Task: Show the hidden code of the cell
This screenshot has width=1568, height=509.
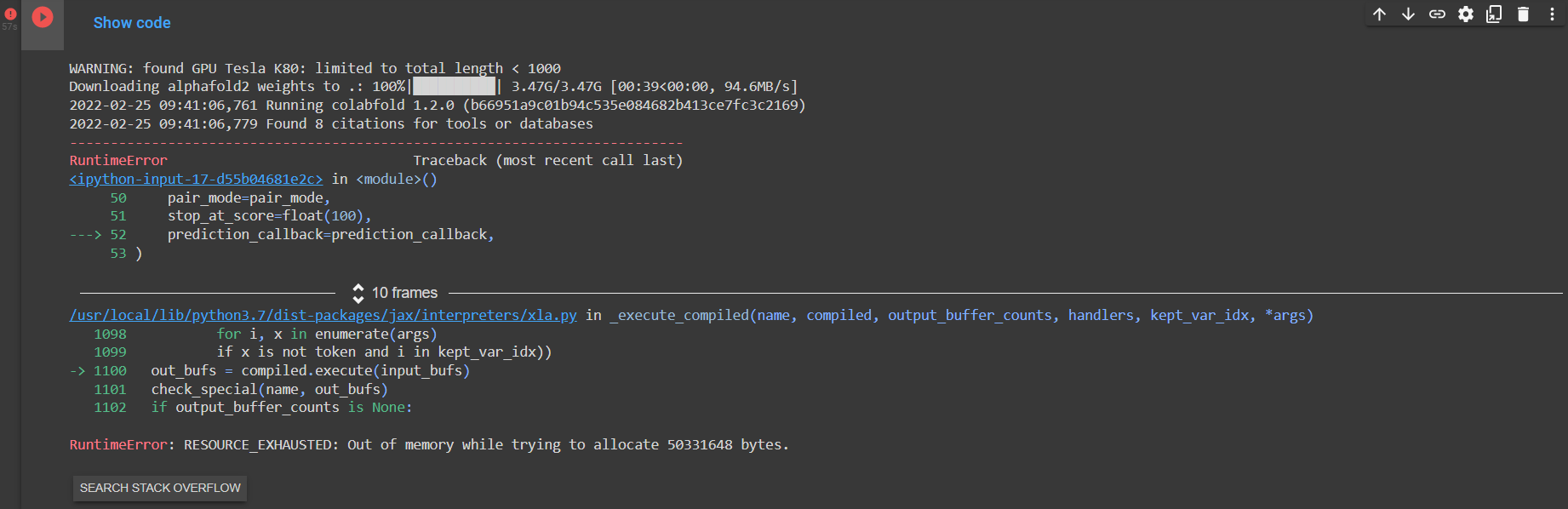Action: point(132,23)
